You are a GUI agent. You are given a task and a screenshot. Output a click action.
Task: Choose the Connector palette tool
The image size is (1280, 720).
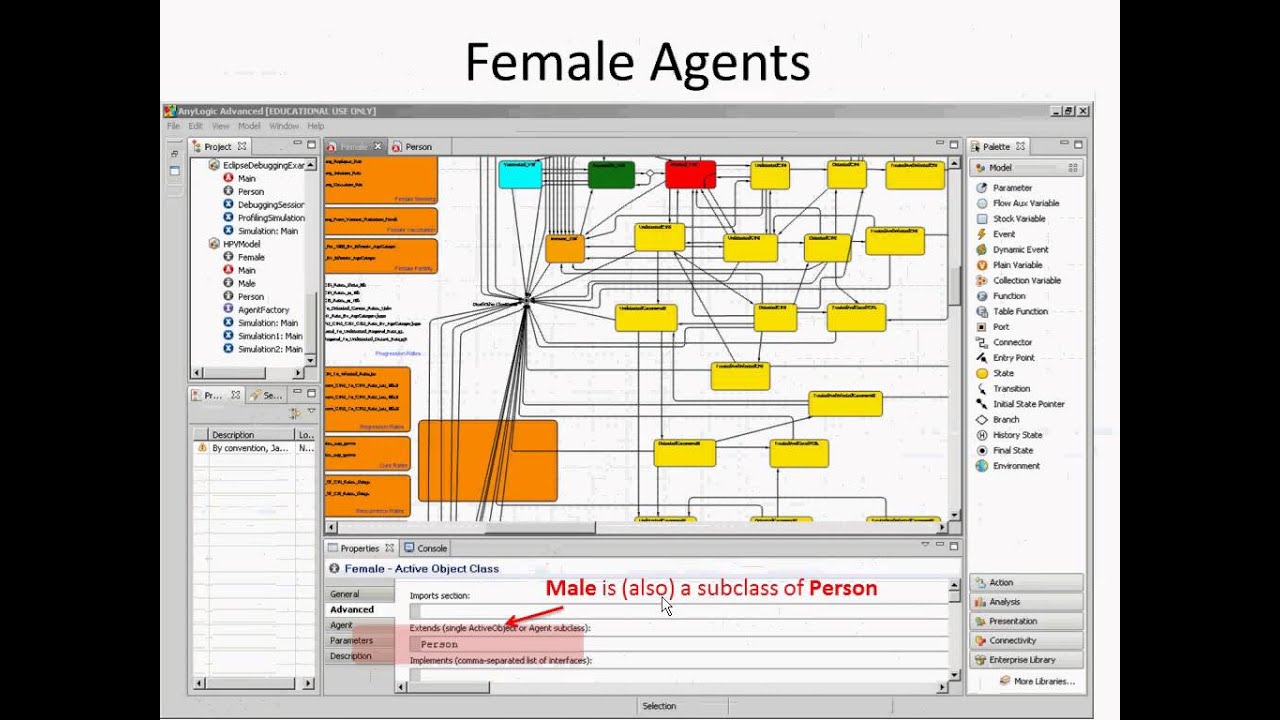(1012, 342)
